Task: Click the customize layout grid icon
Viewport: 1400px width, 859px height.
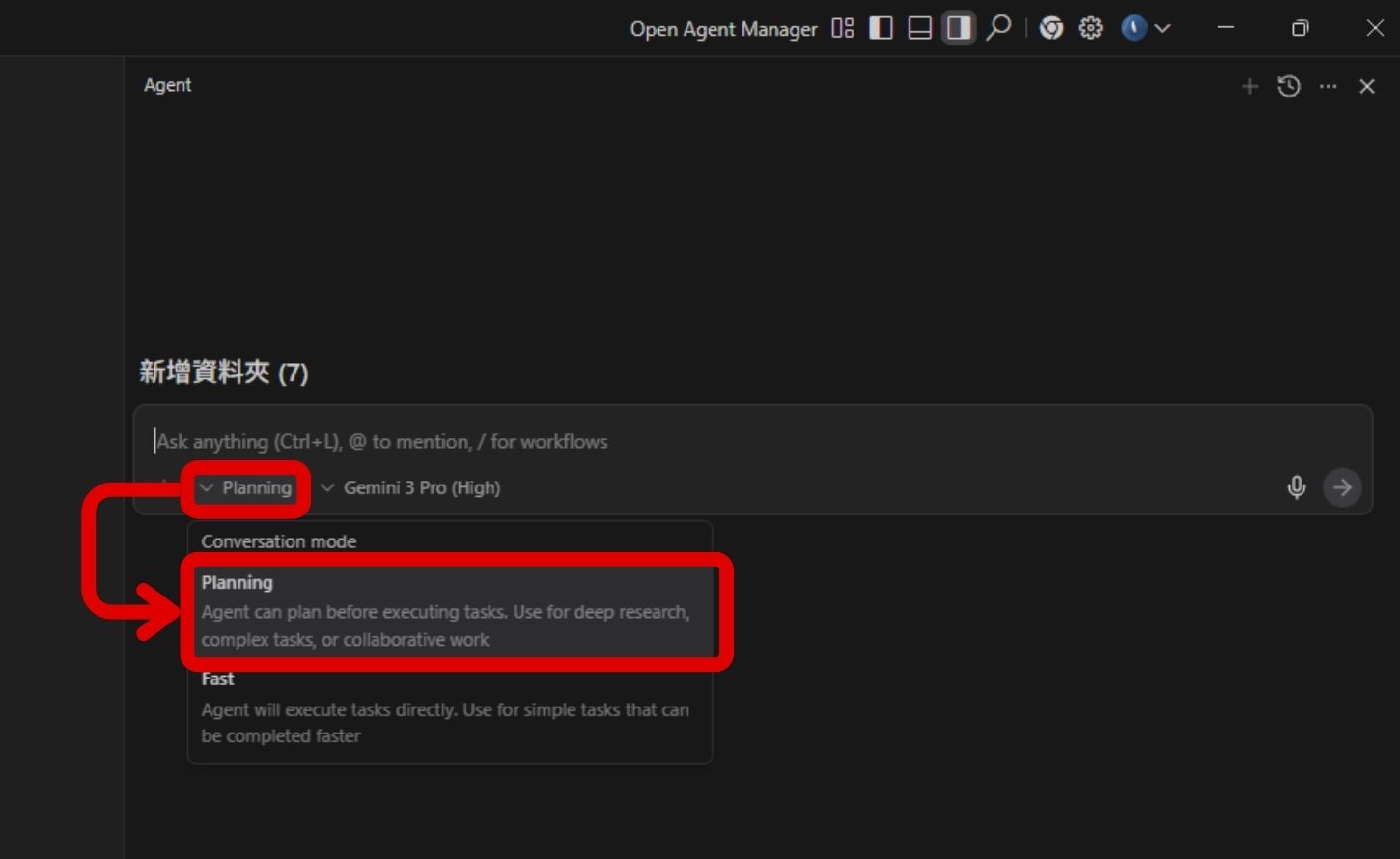Action: click(843, 29)
